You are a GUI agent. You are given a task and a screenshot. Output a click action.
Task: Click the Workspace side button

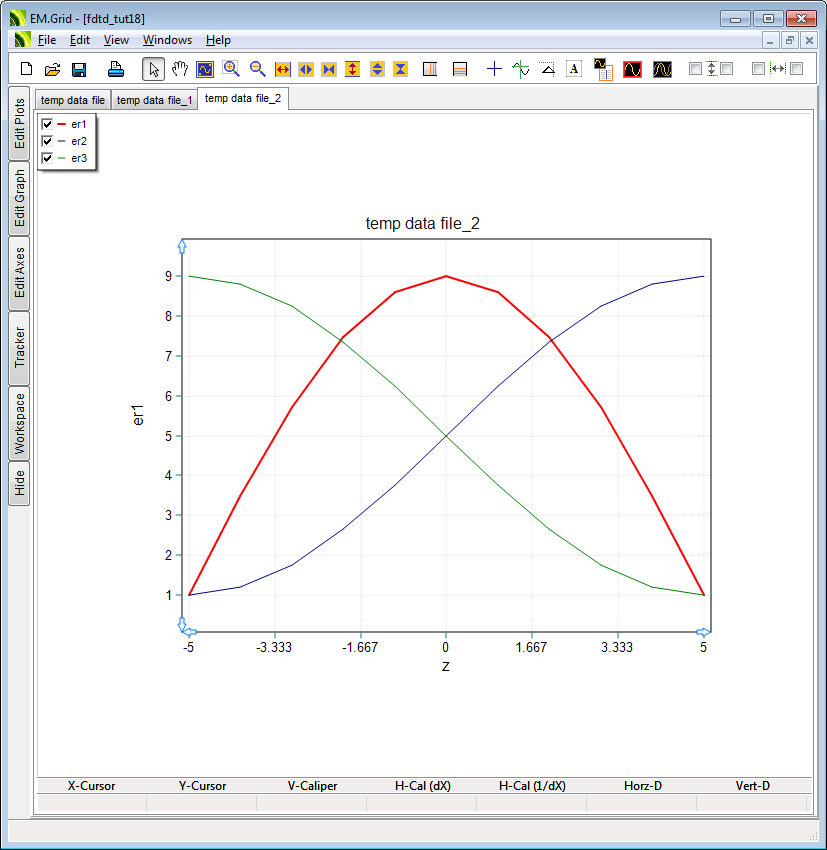(x=19, y=423)
